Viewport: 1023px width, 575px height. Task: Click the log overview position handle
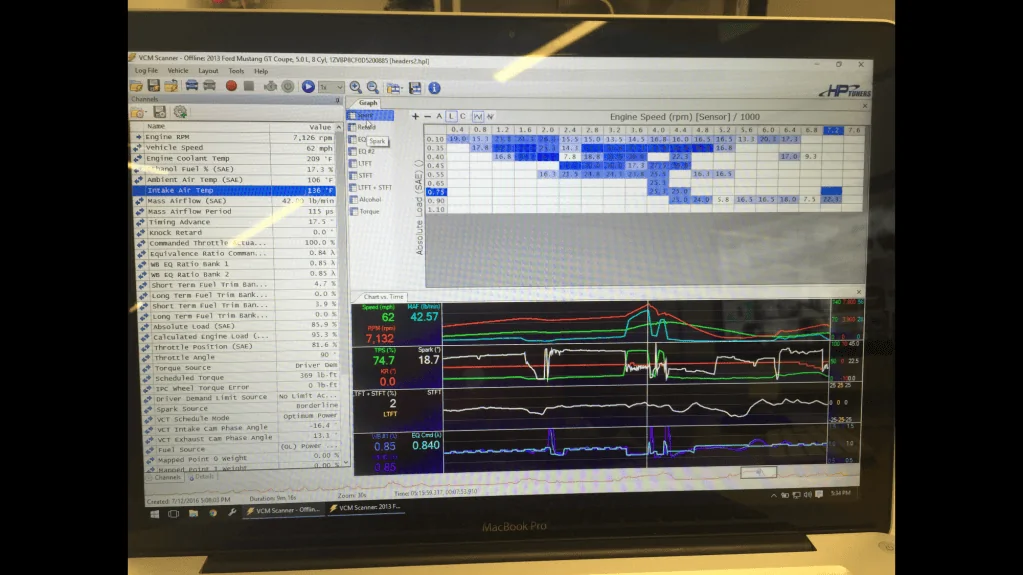[758, 472]
